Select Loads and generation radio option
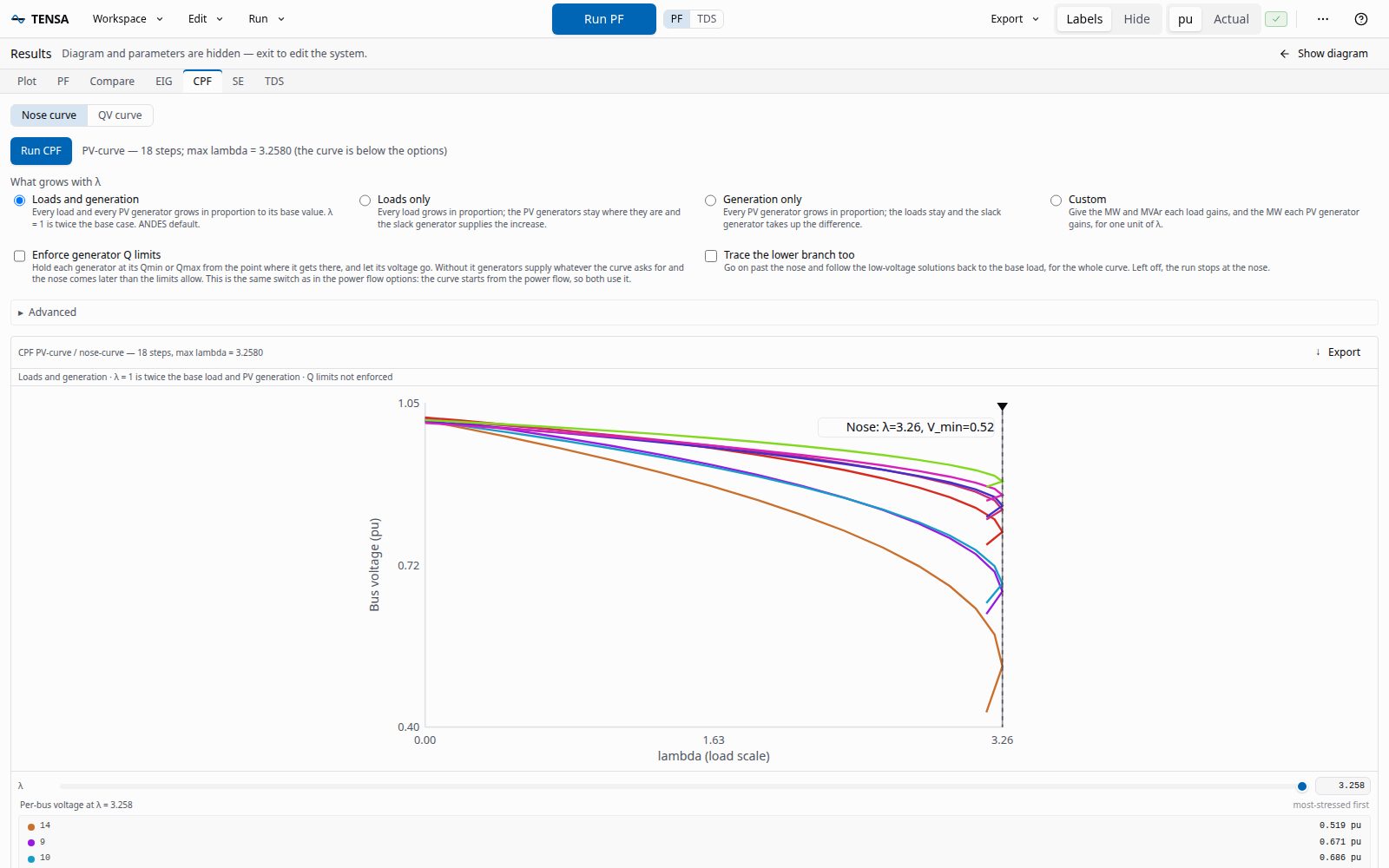The height and width of the screenshot is (868, 1389). coord(19,201)
